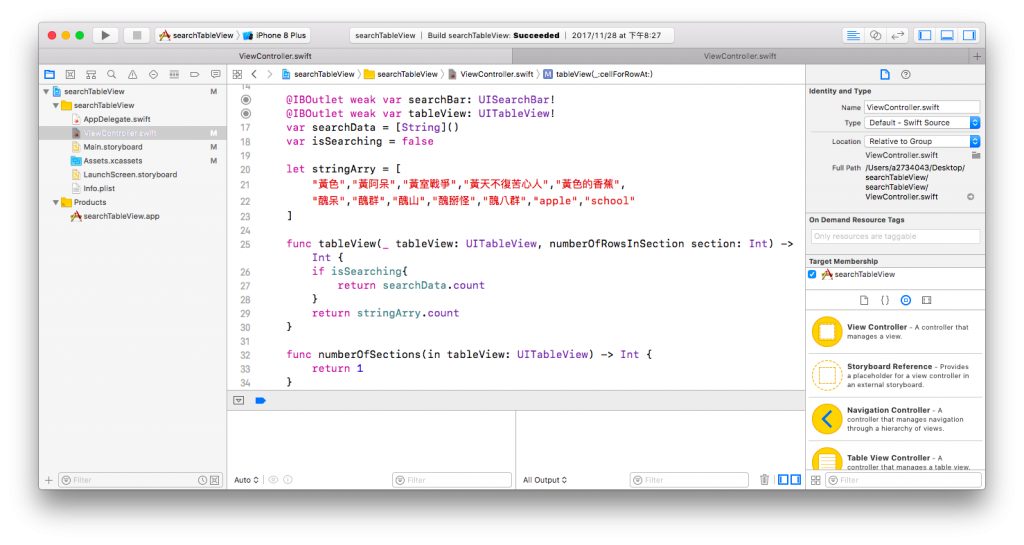Open the report navigator

(216, 74)
